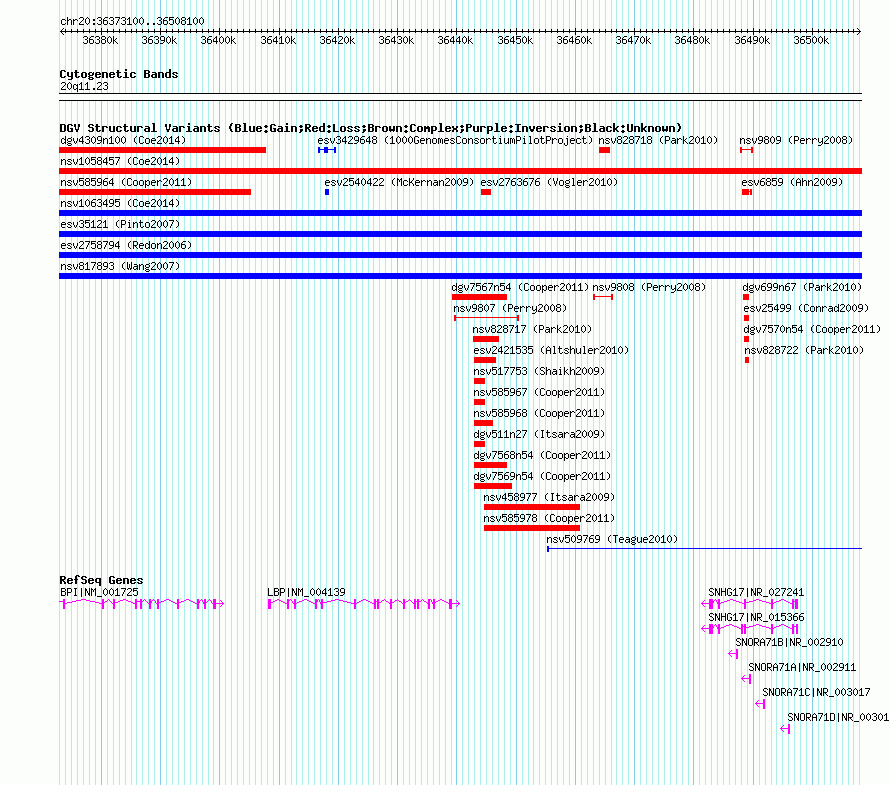Select the nsv9808 (Perry2008) label
The width and height of the screenshot is (890, 785).
coord(649,287)
